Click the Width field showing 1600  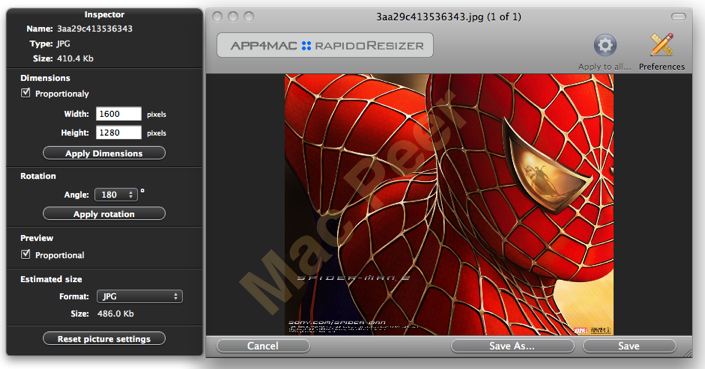click(x=119, y=114)
